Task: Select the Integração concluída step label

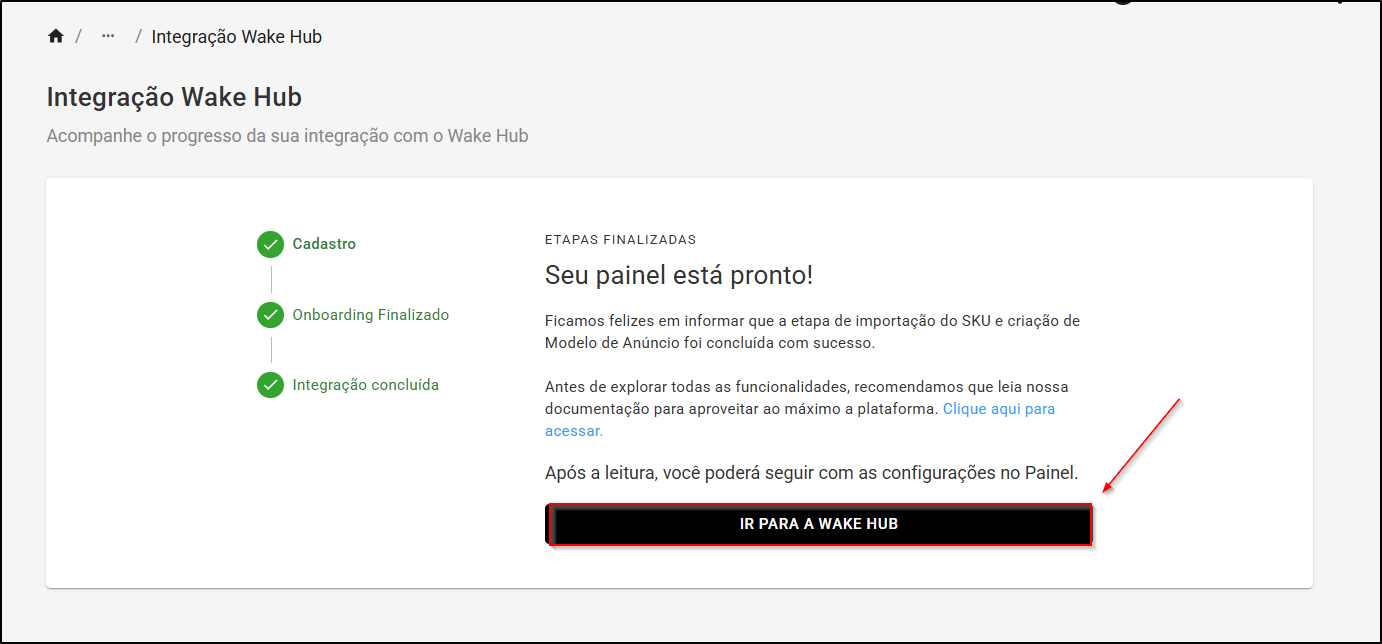Action: [366, 385]
